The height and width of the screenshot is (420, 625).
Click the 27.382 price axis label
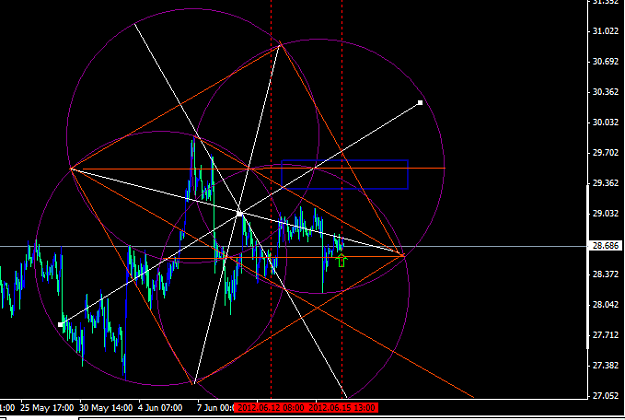[x=605, y=365]
